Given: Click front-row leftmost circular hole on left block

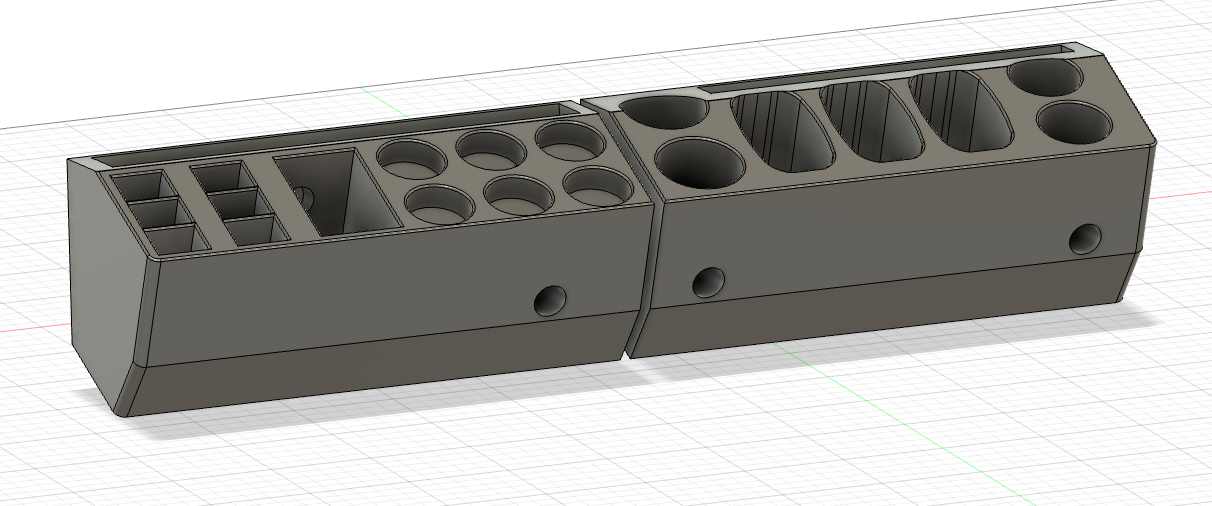Looking at the screenshot, I should coord(441,203).
